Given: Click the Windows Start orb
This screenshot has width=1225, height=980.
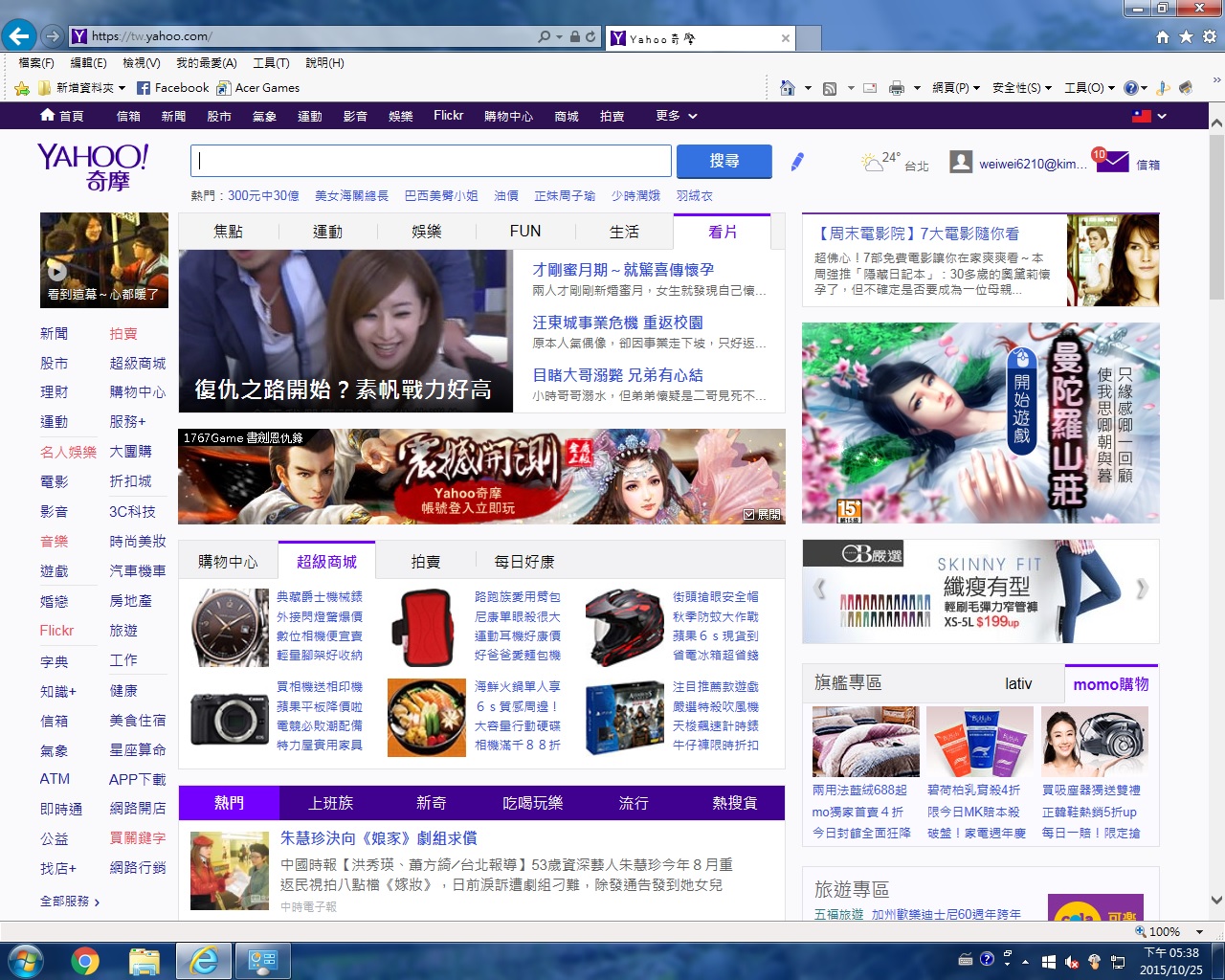Looking at the screenshot, I should (x=25, y=961).
